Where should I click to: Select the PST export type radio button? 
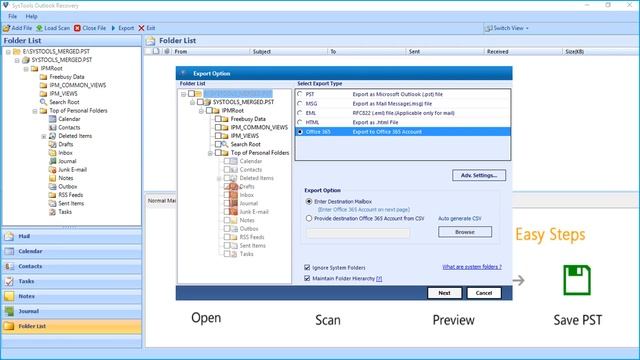(300, 94)
